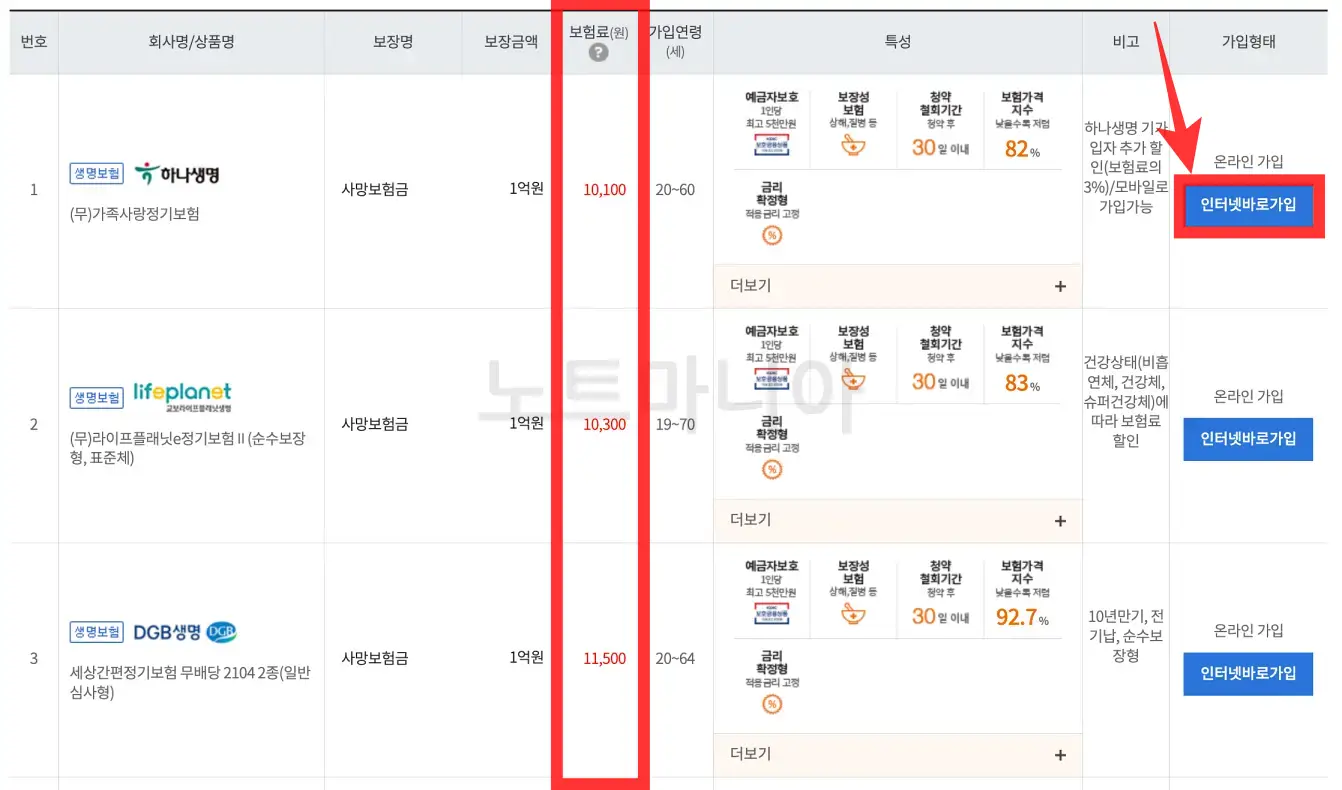Click 인터넷바로가입 button for DGB생명
1342x790 pixels.
(1247, 673)
